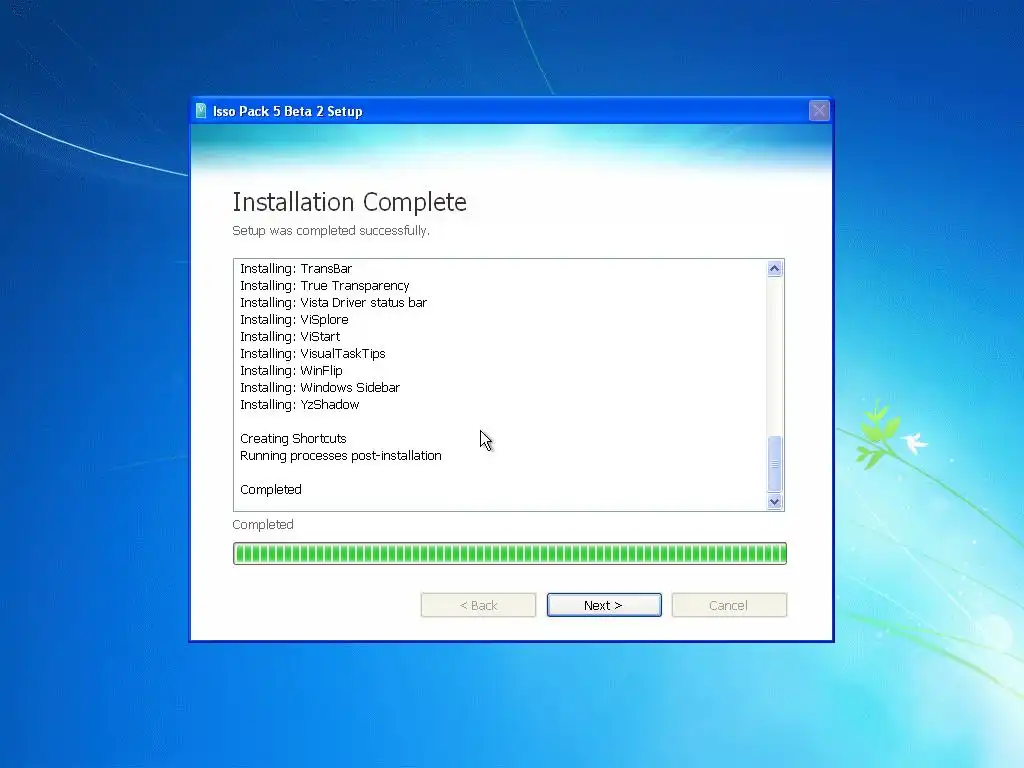Click the Next > button
This screenshot has height=768, width=1024.
[x=604, y=605]
